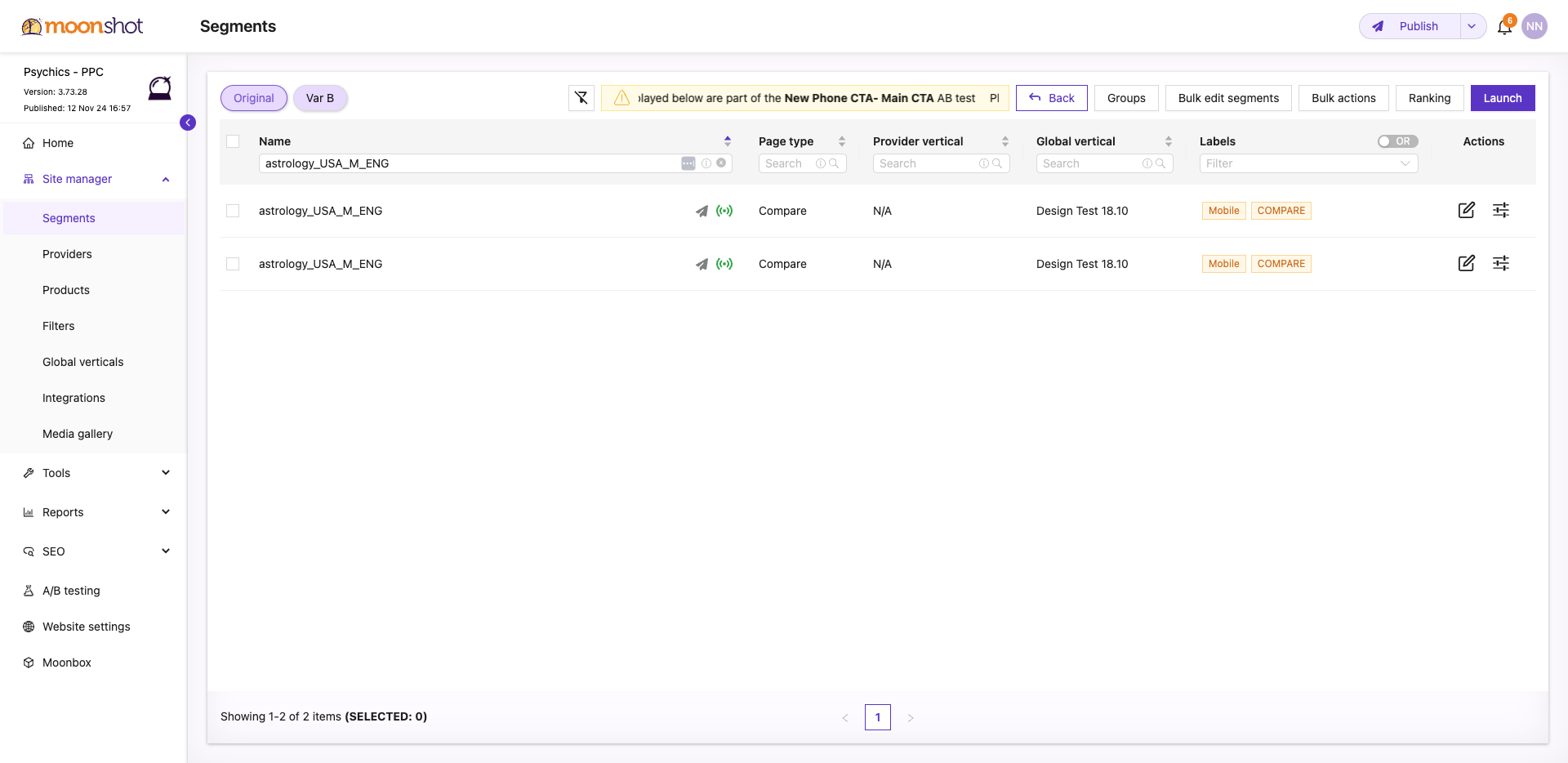This screenshot has height=763, width=1568.
Task: Open the notifications bell
Action: click(x=1504, y=27)
